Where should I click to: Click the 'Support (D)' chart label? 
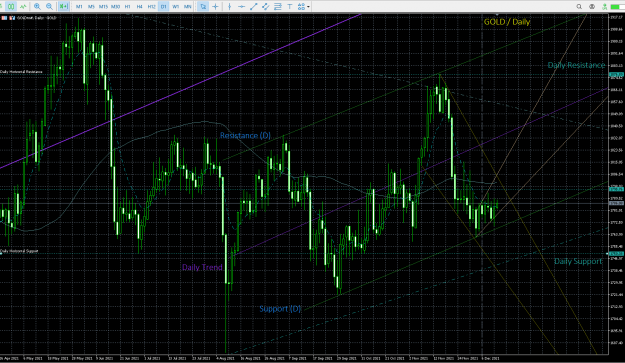pyautogui.click(x=280, y=309)
